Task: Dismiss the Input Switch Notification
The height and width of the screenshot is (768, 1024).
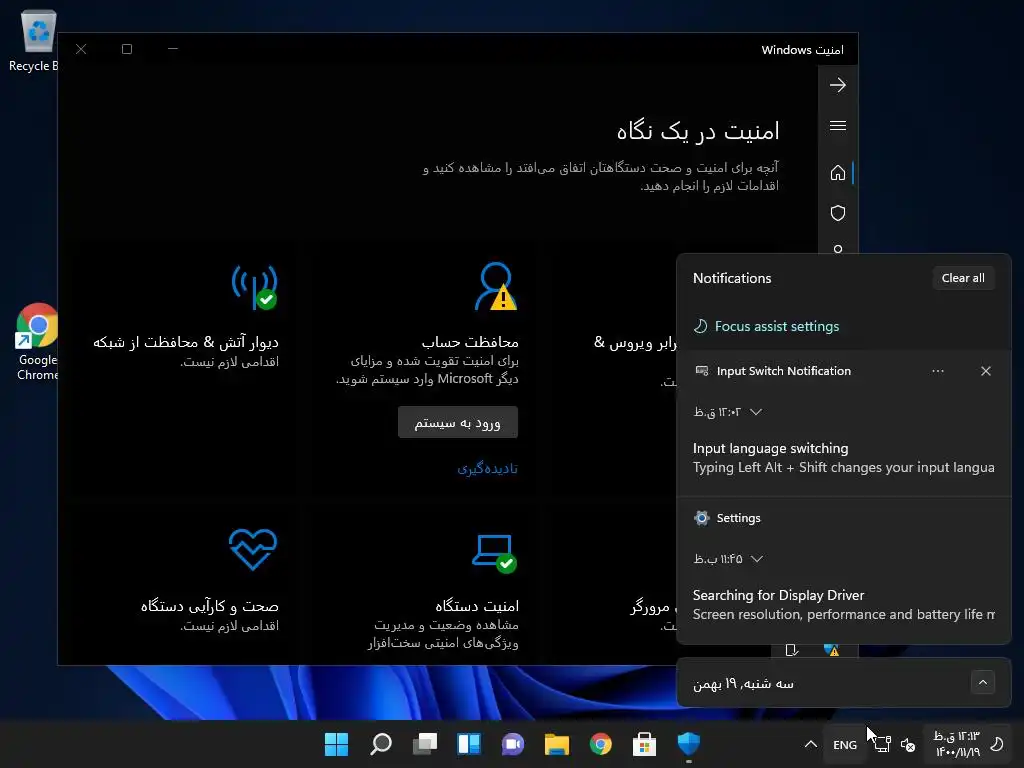Action: (985, 371)
